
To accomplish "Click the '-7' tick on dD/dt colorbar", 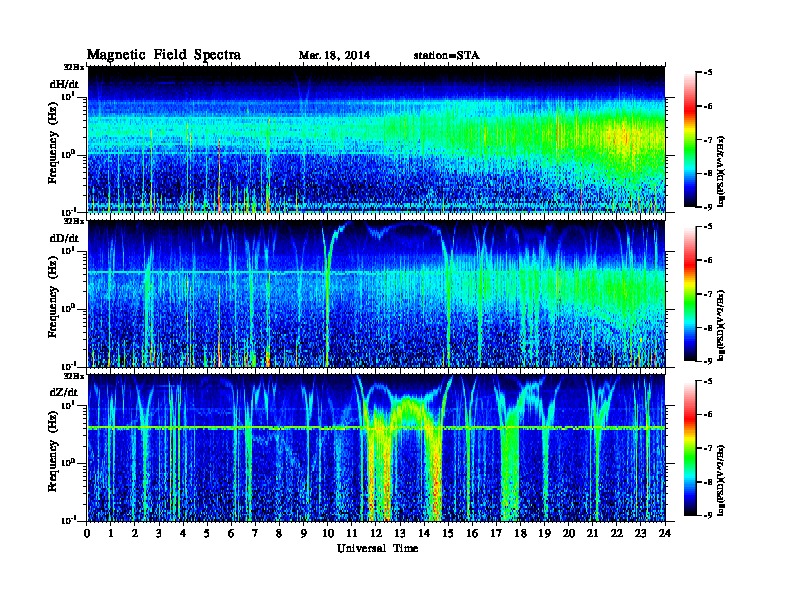I will pos(708,294).
